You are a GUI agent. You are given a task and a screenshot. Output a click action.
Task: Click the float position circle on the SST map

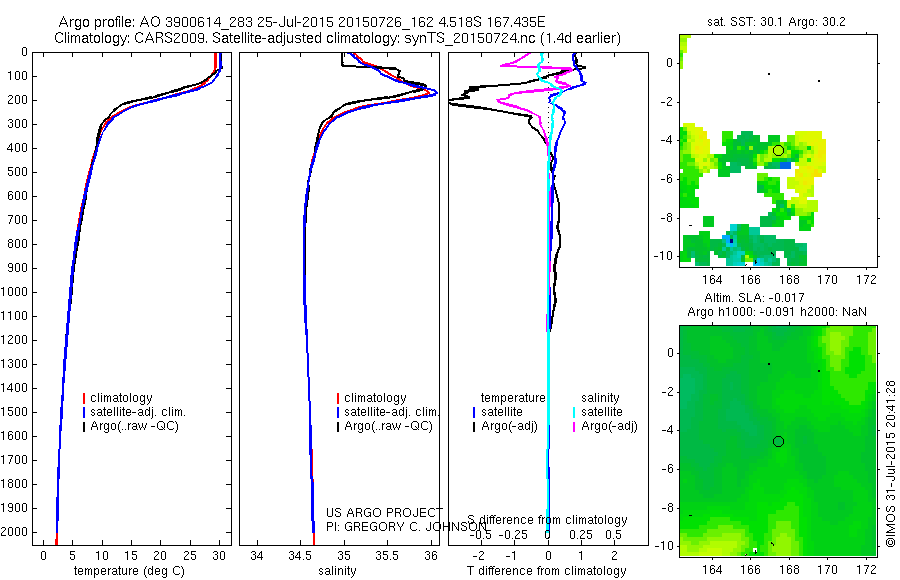[778, 150]
